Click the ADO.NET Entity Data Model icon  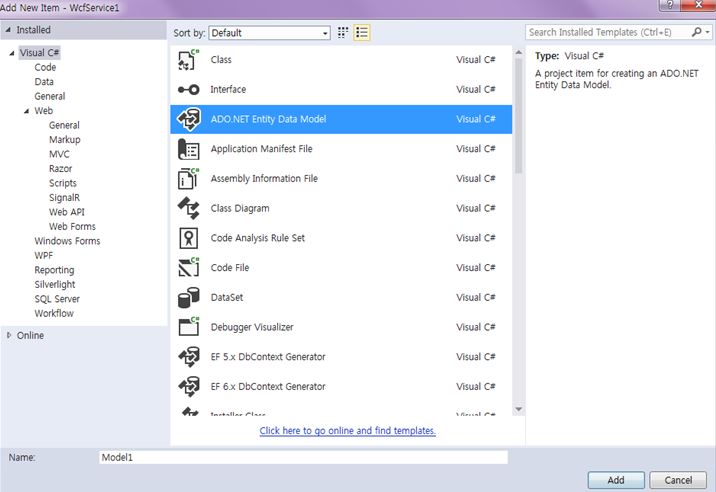point(189,119)
